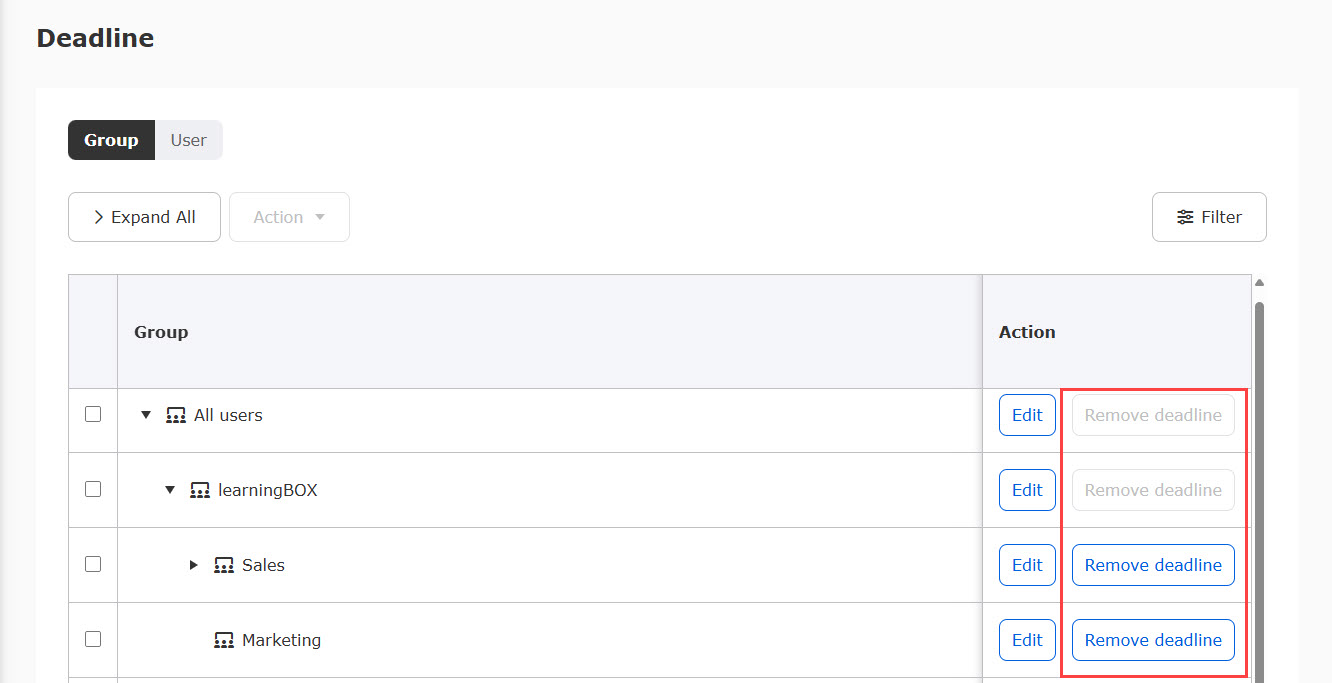Click the filter sliders icon

1185,217
